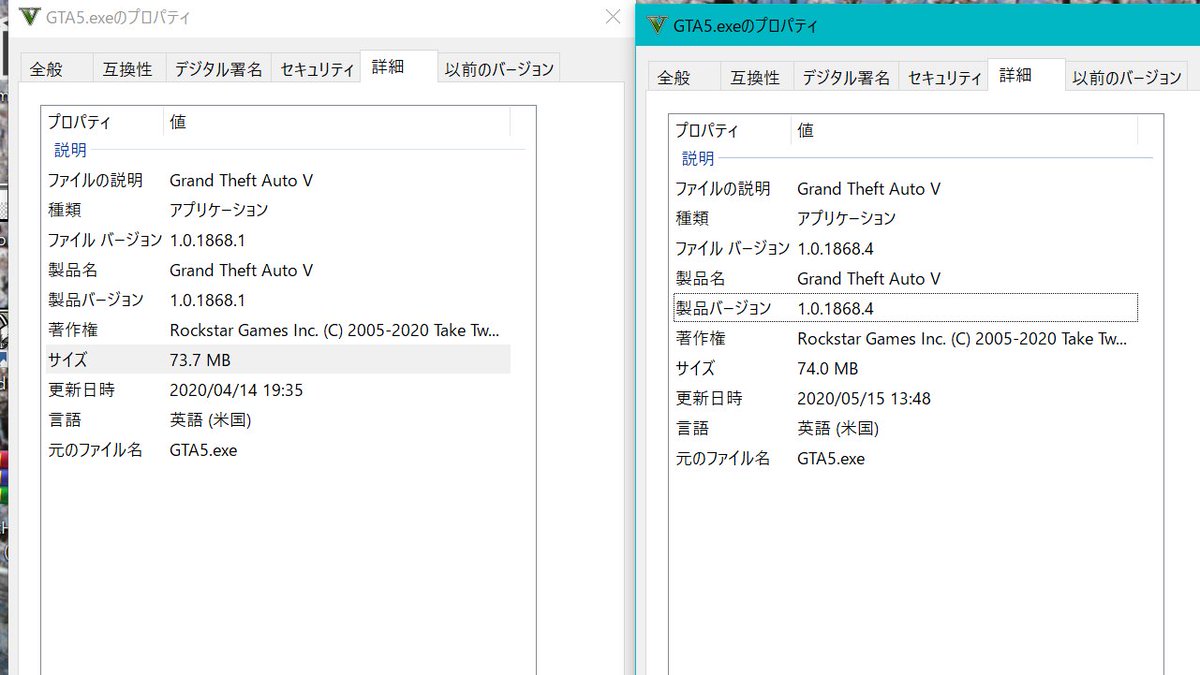1200x675 pixels.
Task: Open デジタル署名 tab in right window
Action: (x=846, y=77)
